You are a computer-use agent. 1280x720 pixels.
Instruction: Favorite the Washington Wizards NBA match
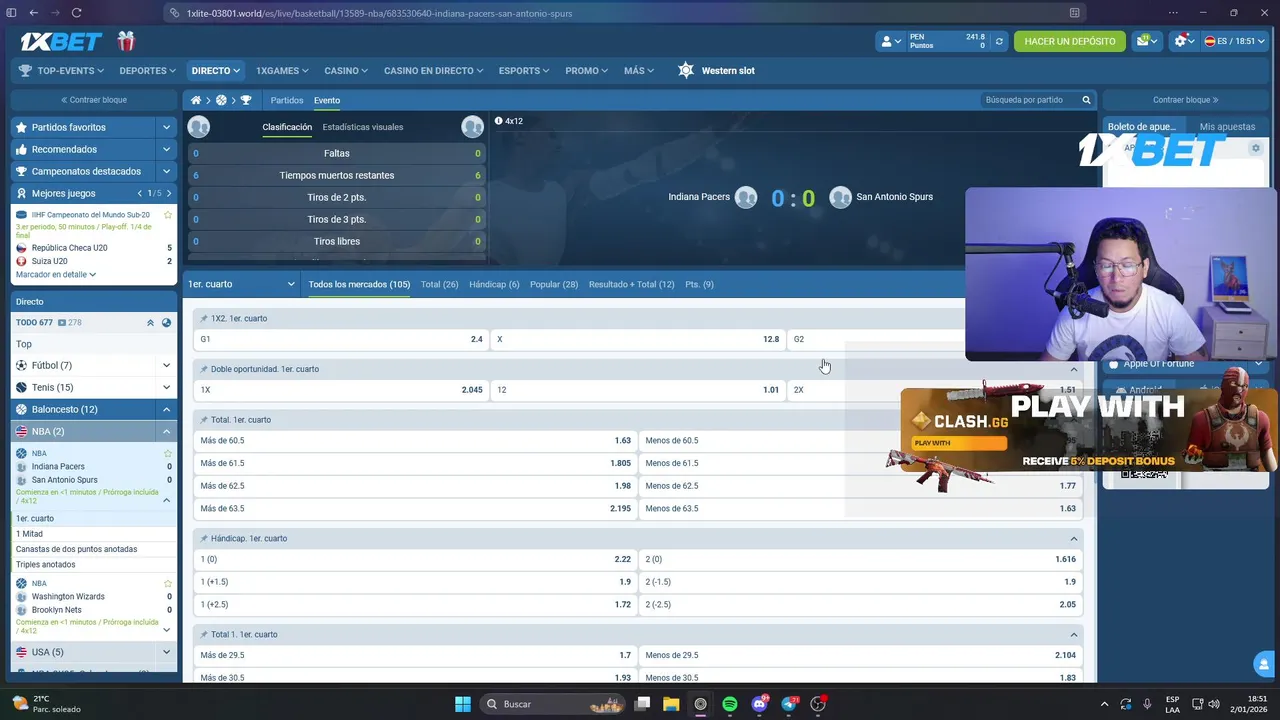tap(168, 583)
